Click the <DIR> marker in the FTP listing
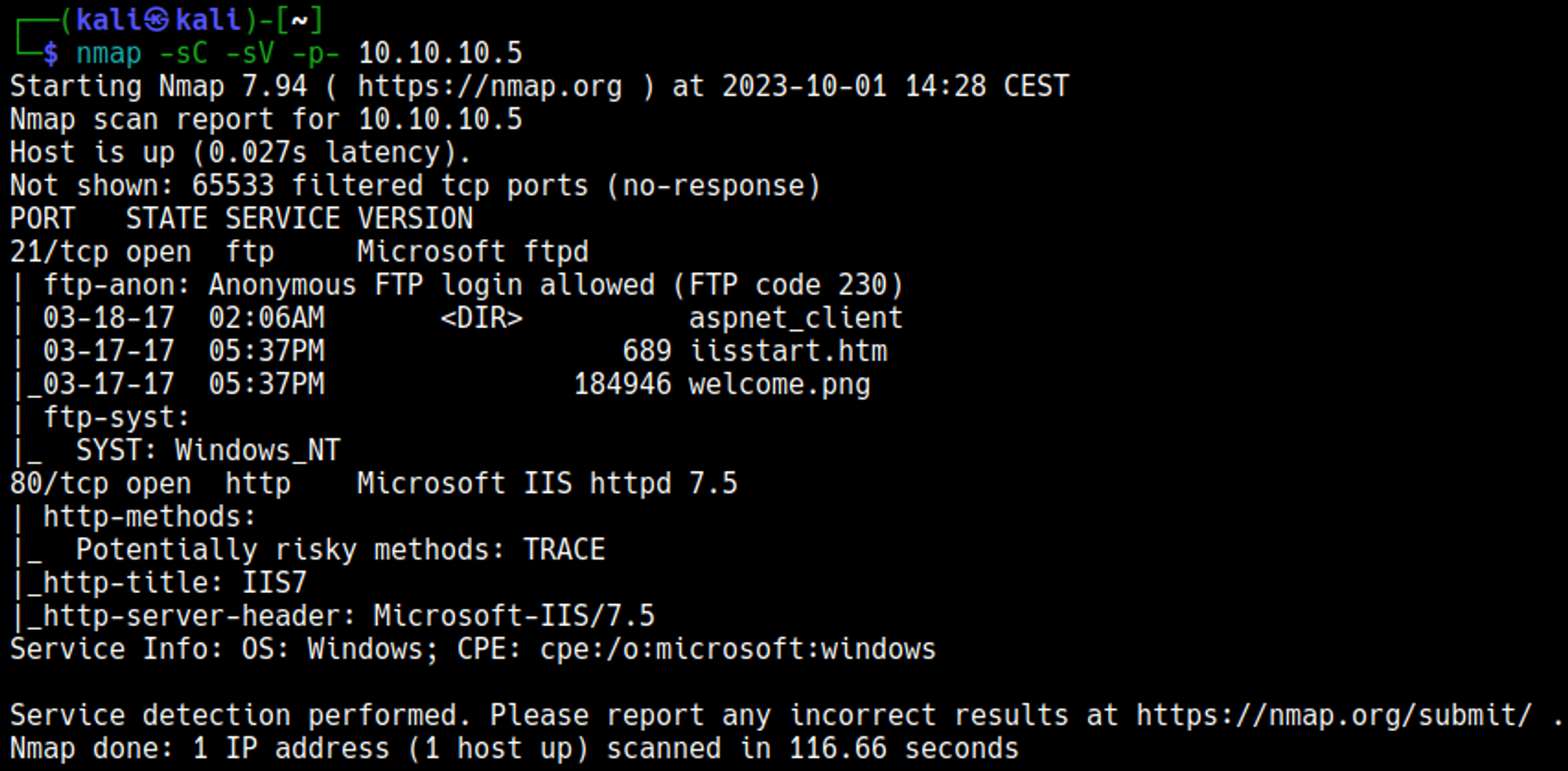This screenshot has height=771, width=1568. [x=481, y=318]
